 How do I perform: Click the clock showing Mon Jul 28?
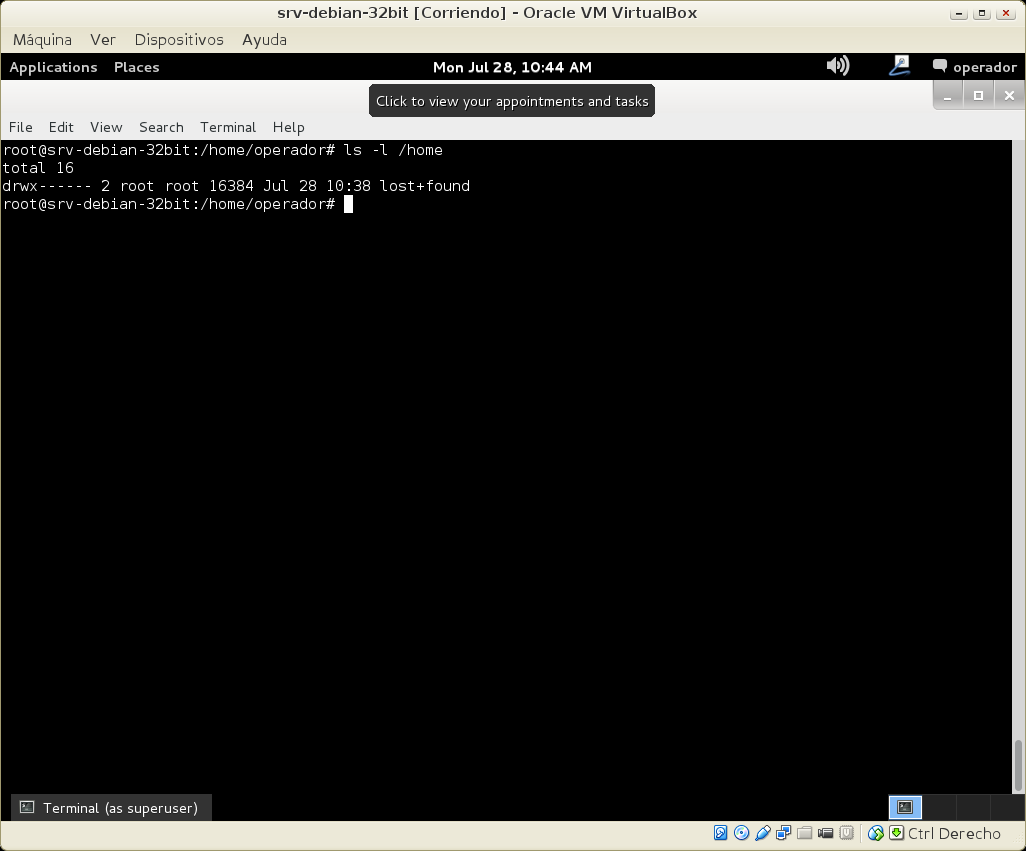512,67
